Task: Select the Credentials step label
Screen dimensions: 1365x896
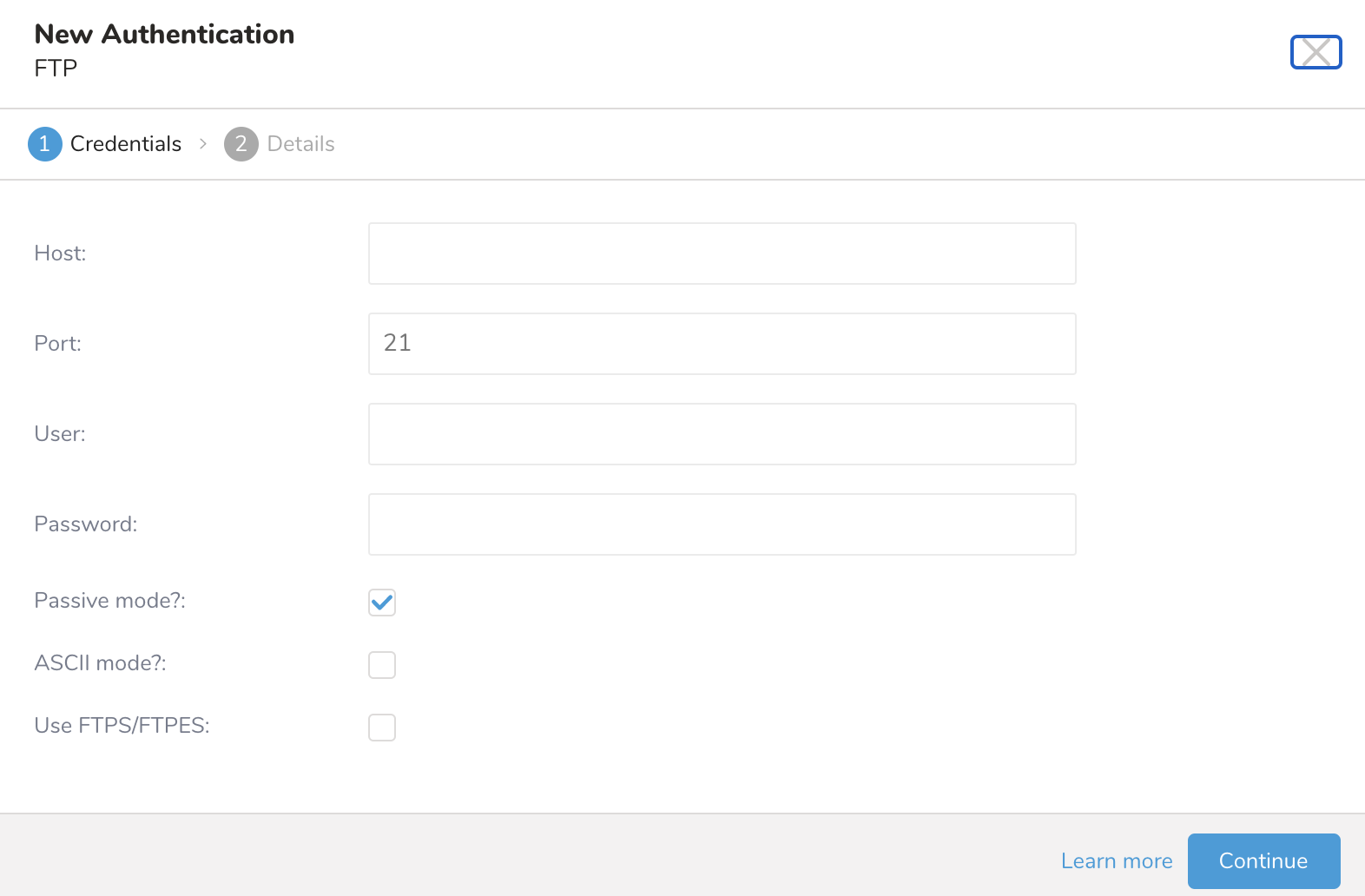Action: point(126,144)
